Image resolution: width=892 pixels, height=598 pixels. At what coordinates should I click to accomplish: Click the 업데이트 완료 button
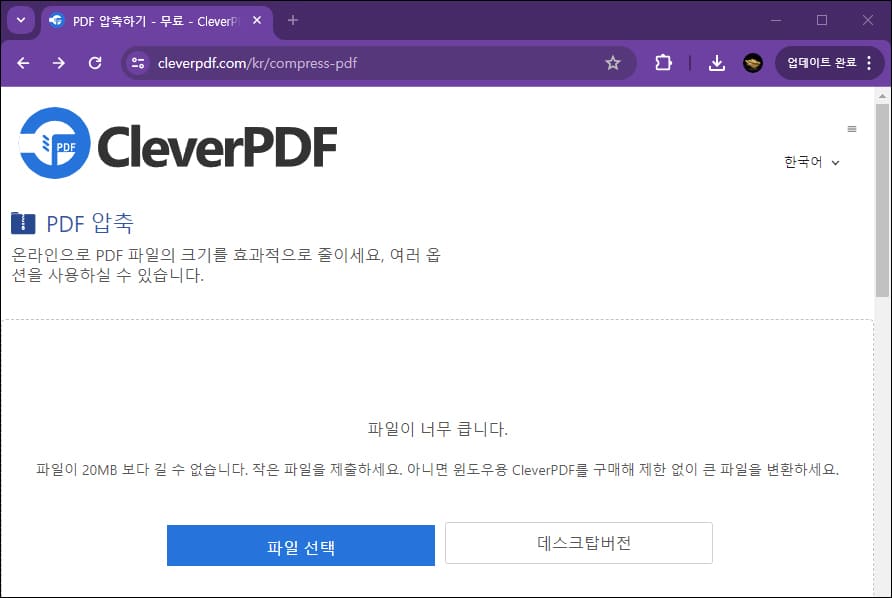coord(824,62)
